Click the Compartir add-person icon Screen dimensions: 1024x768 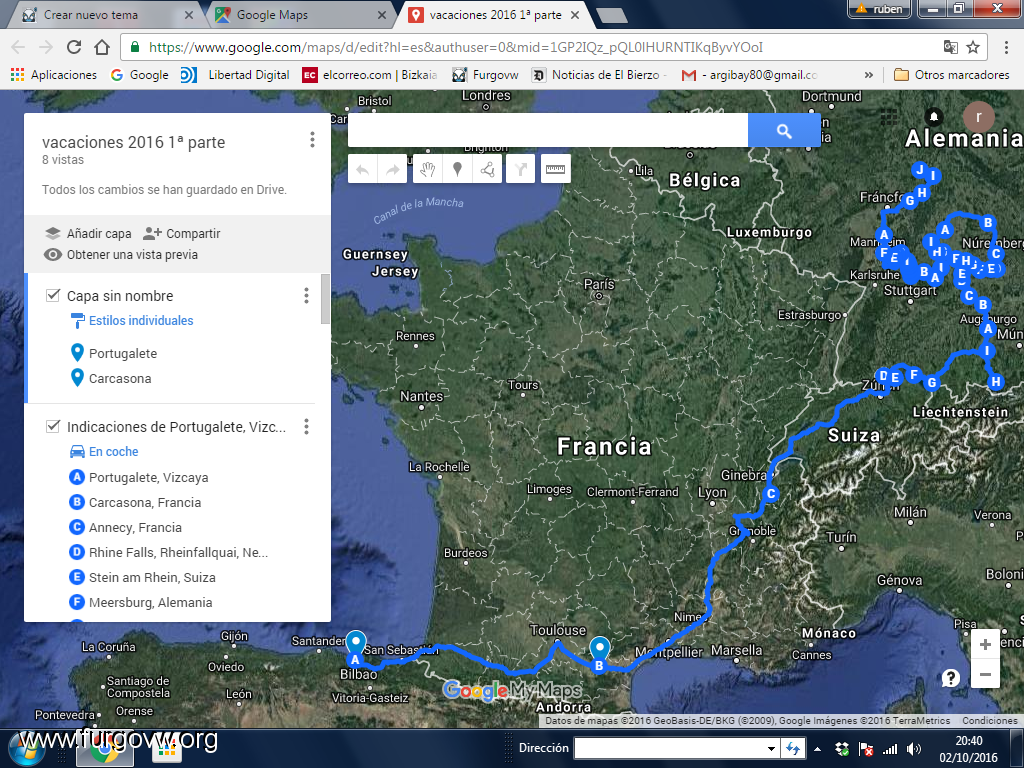point(152,233)
